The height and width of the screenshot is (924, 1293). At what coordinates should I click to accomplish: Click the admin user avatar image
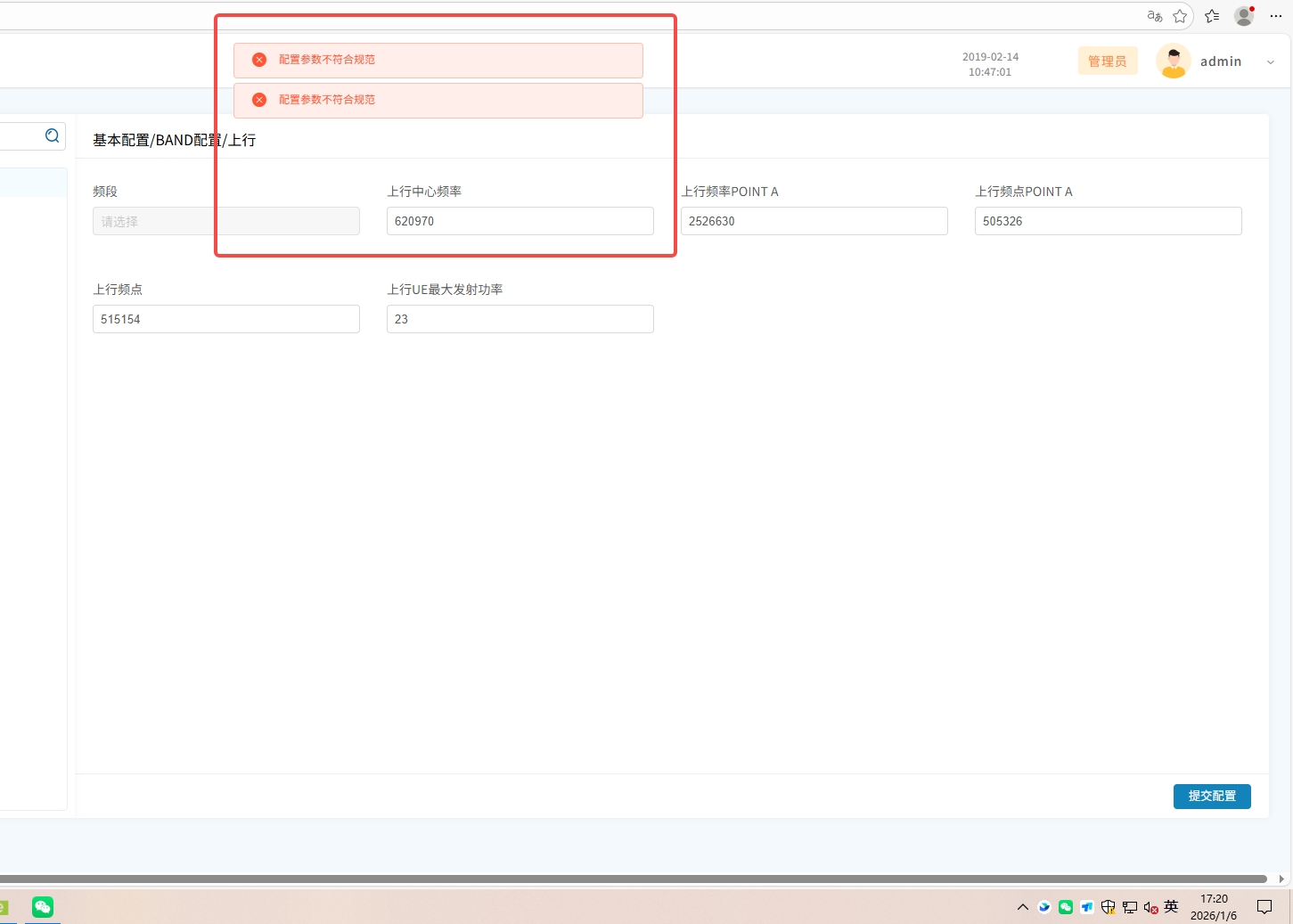(x=1173, y=61)
